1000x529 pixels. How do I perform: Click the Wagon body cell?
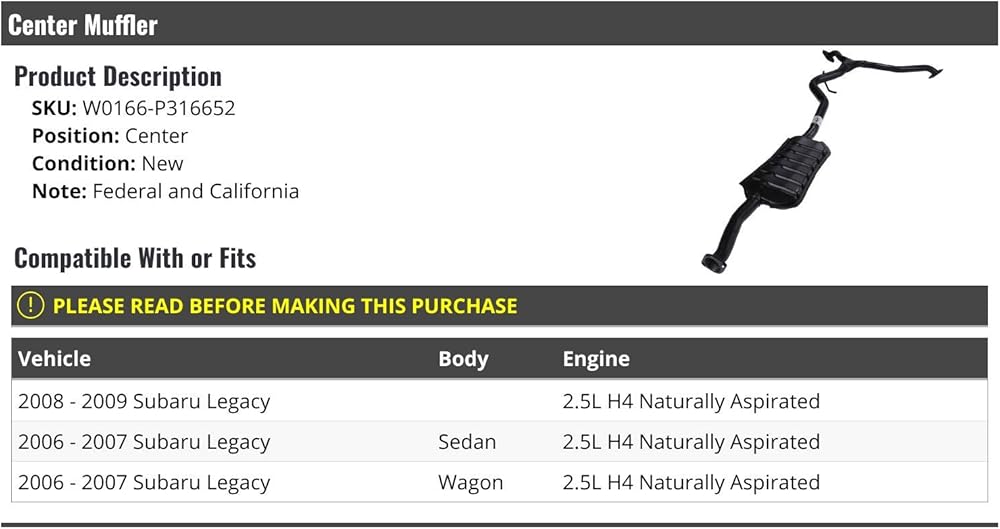(x=471, y=482)
